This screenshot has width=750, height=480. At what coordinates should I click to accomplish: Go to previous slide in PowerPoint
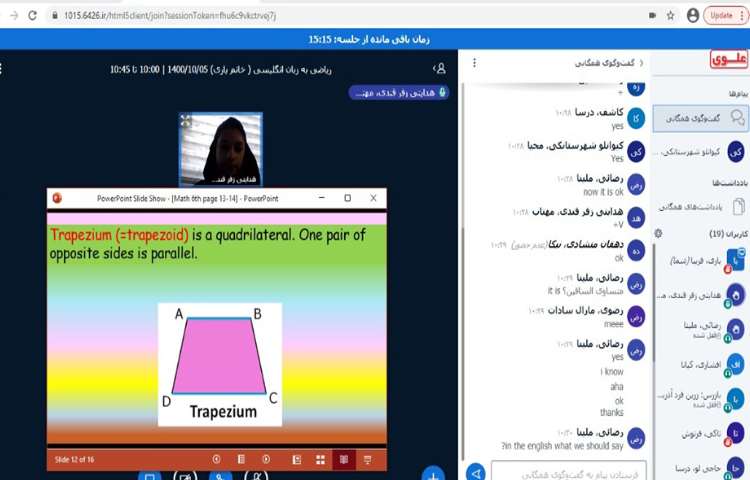click(217, 459)
